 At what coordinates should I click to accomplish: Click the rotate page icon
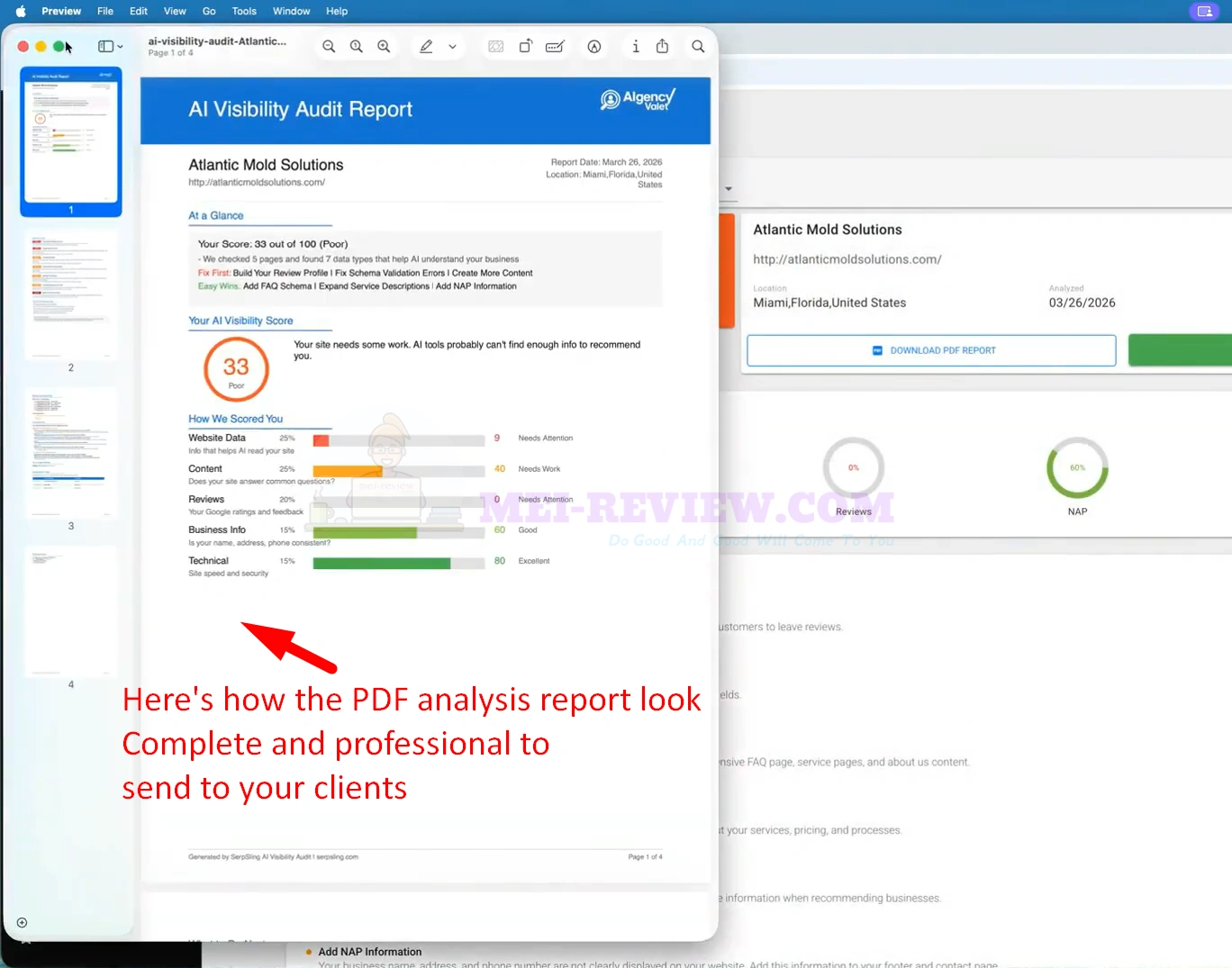[x=525, y=47]
